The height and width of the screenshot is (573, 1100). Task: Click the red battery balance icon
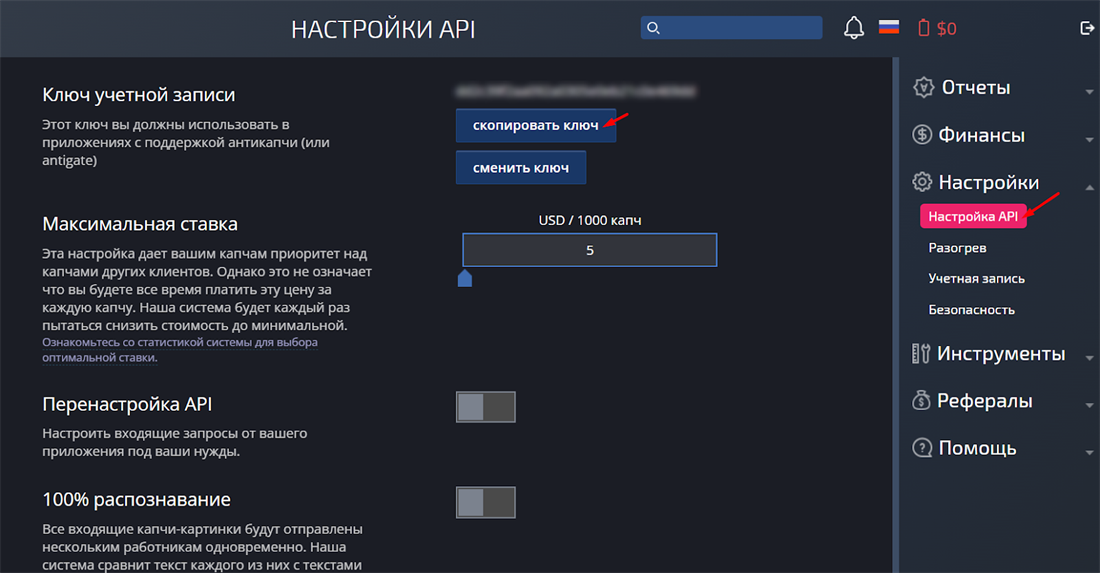click(924, 28)
